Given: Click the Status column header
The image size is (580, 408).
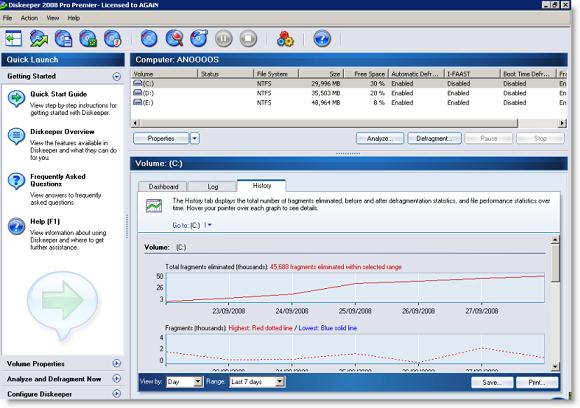Looking at the screenshot, I should [x=226, y=74].
